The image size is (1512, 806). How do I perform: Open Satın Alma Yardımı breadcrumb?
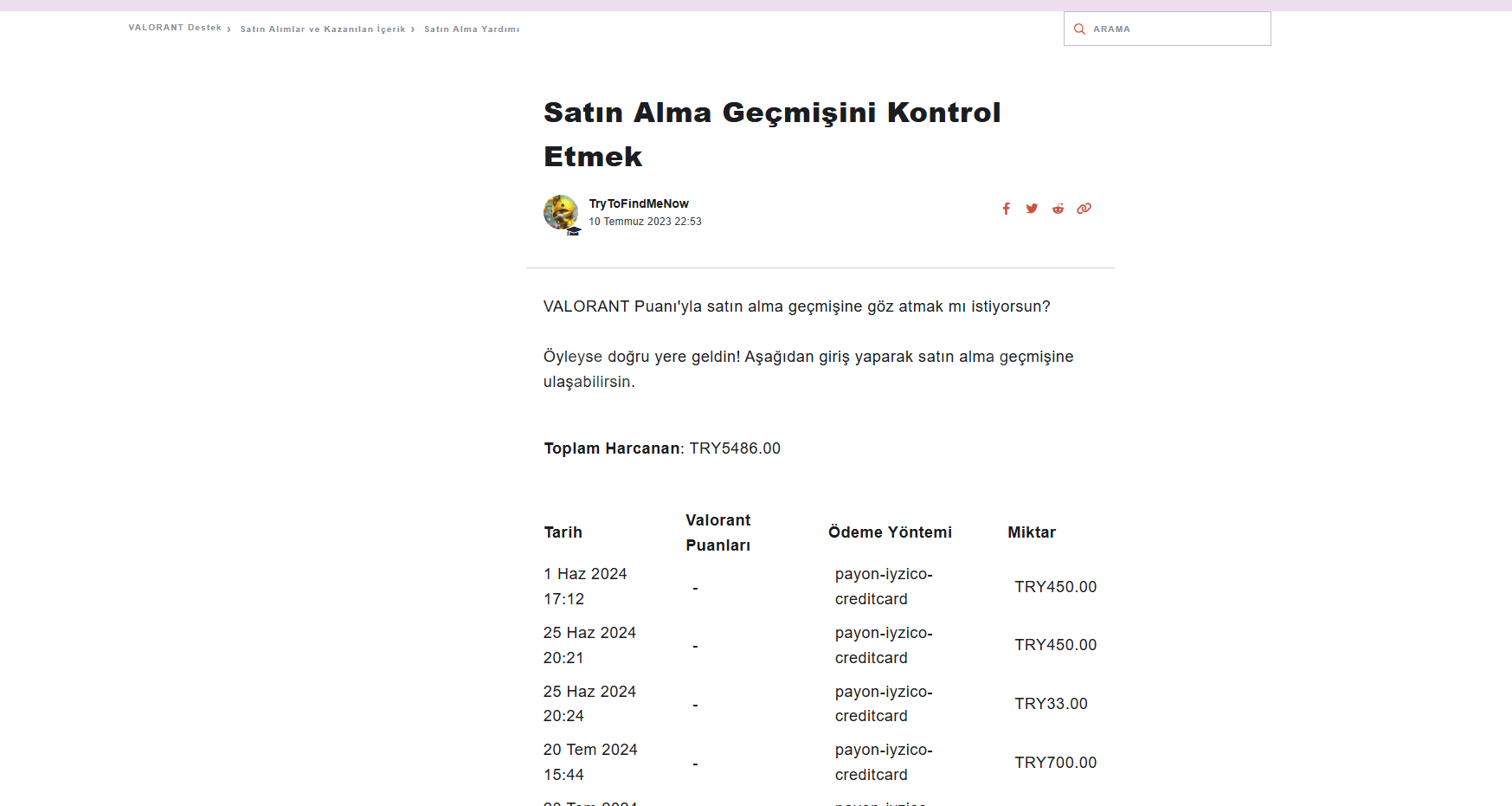pyautogui.click(x=472, y=29)
